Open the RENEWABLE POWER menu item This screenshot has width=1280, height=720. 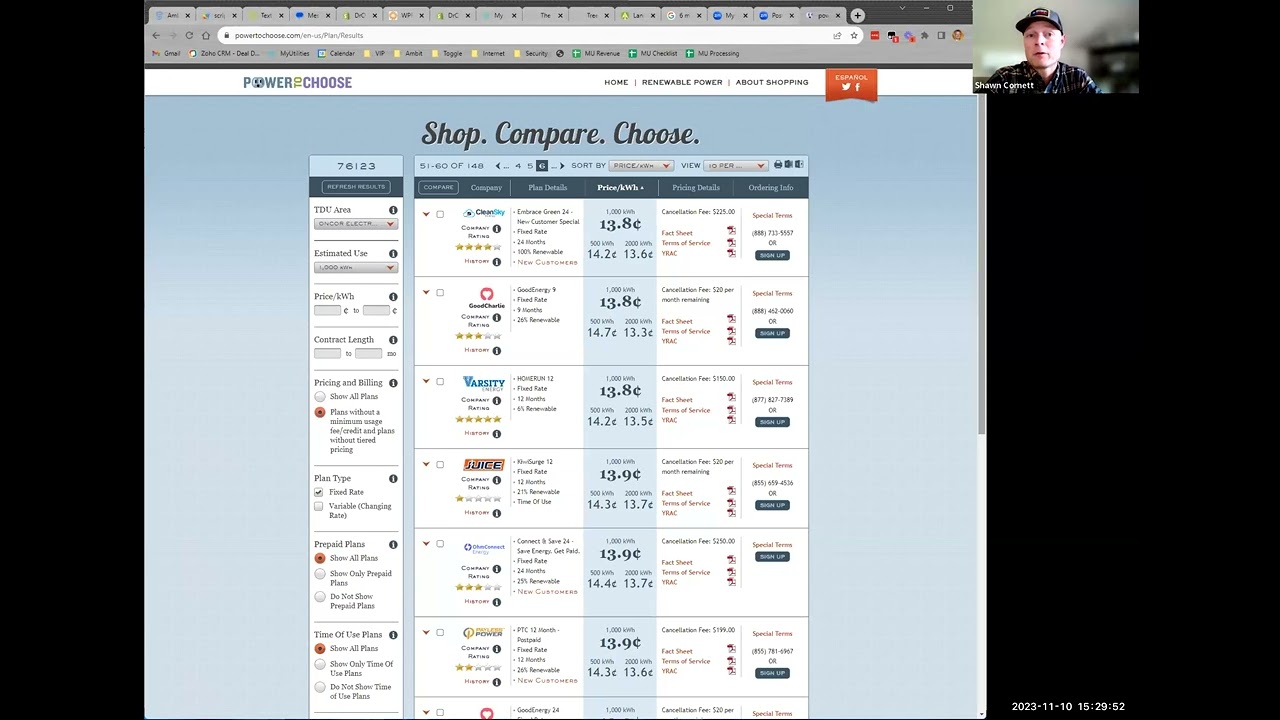[682, 83]
